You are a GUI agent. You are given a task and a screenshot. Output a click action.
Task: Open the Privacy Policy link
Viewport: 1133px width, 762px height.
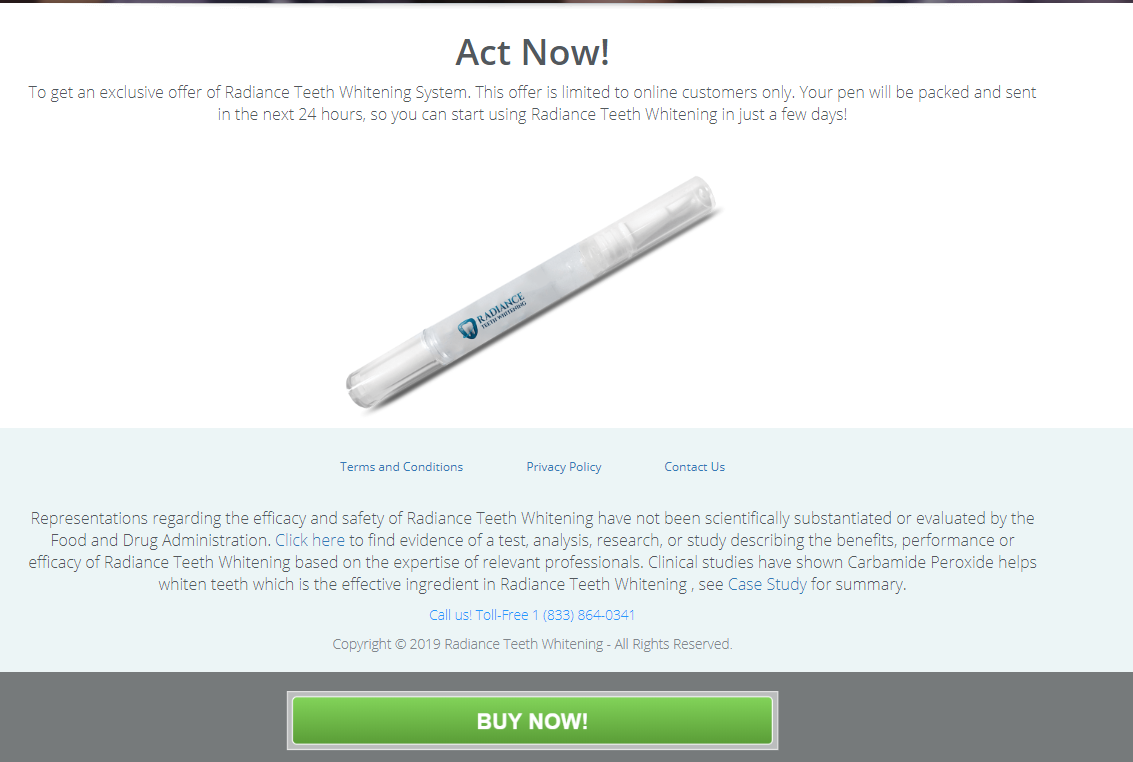(x=564, y=467)
